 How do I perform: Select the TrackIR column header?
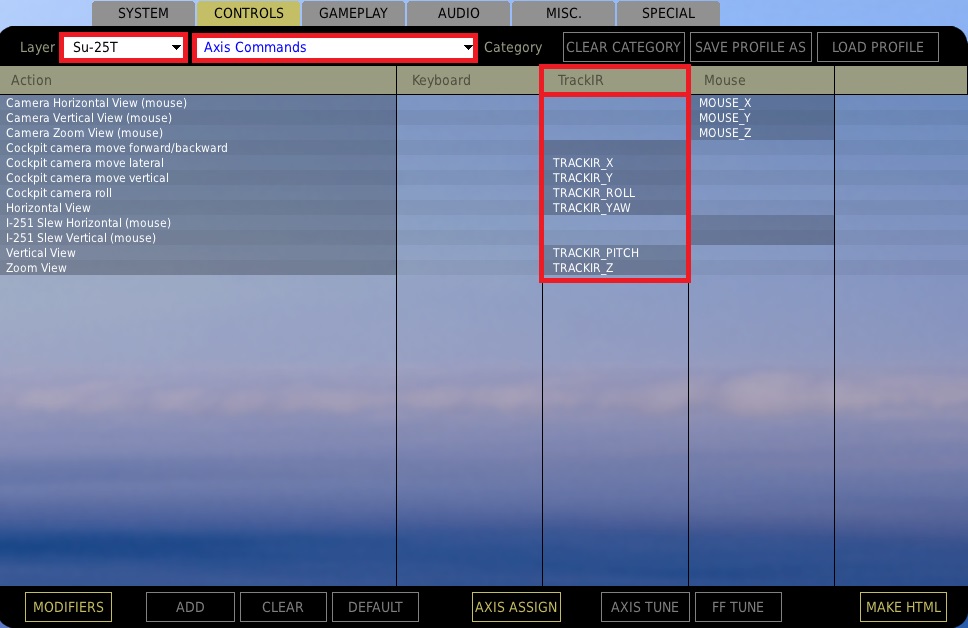615,80
